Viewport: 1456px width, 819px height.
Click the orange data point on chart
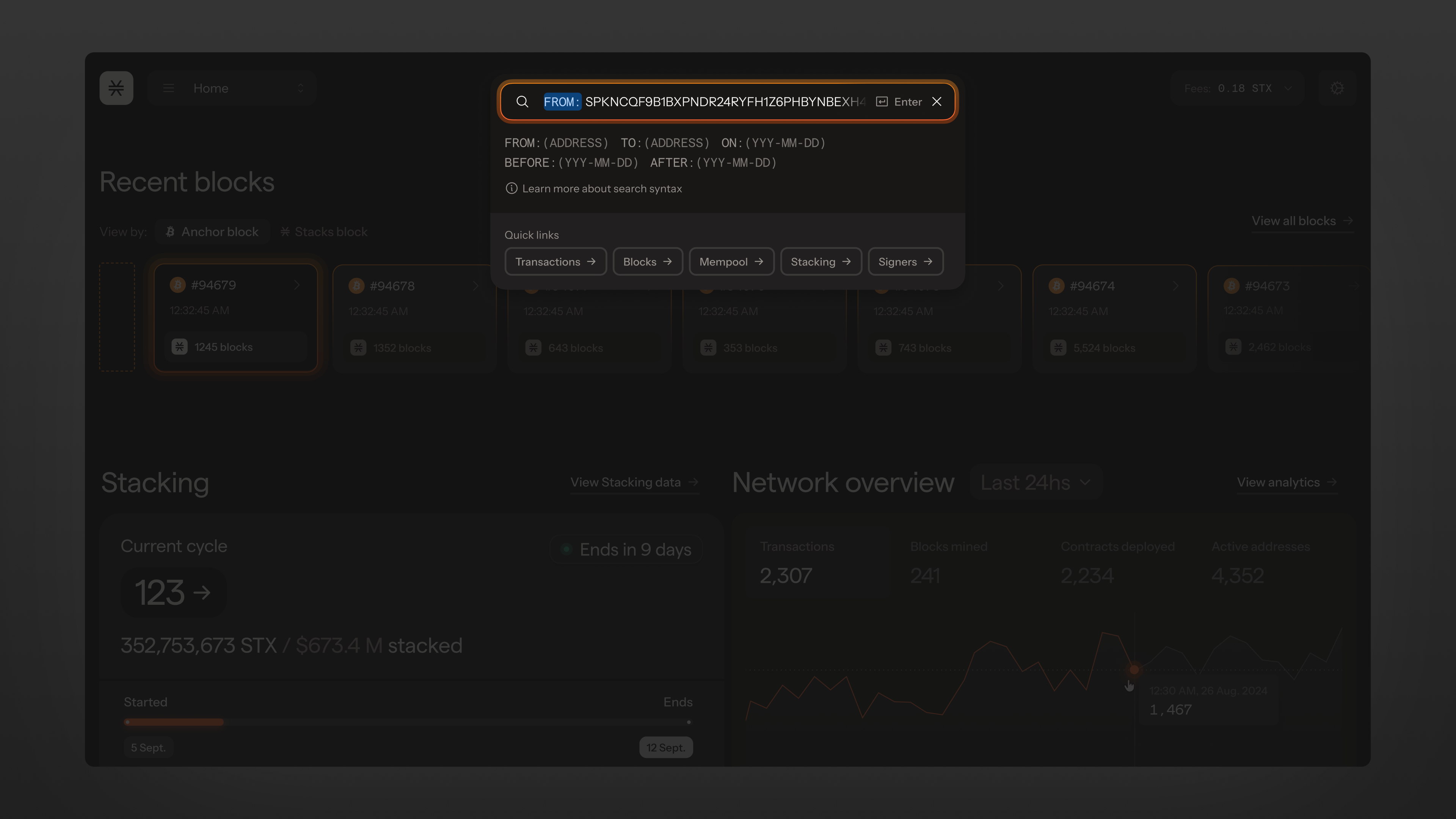click(x=1134, y=670)
